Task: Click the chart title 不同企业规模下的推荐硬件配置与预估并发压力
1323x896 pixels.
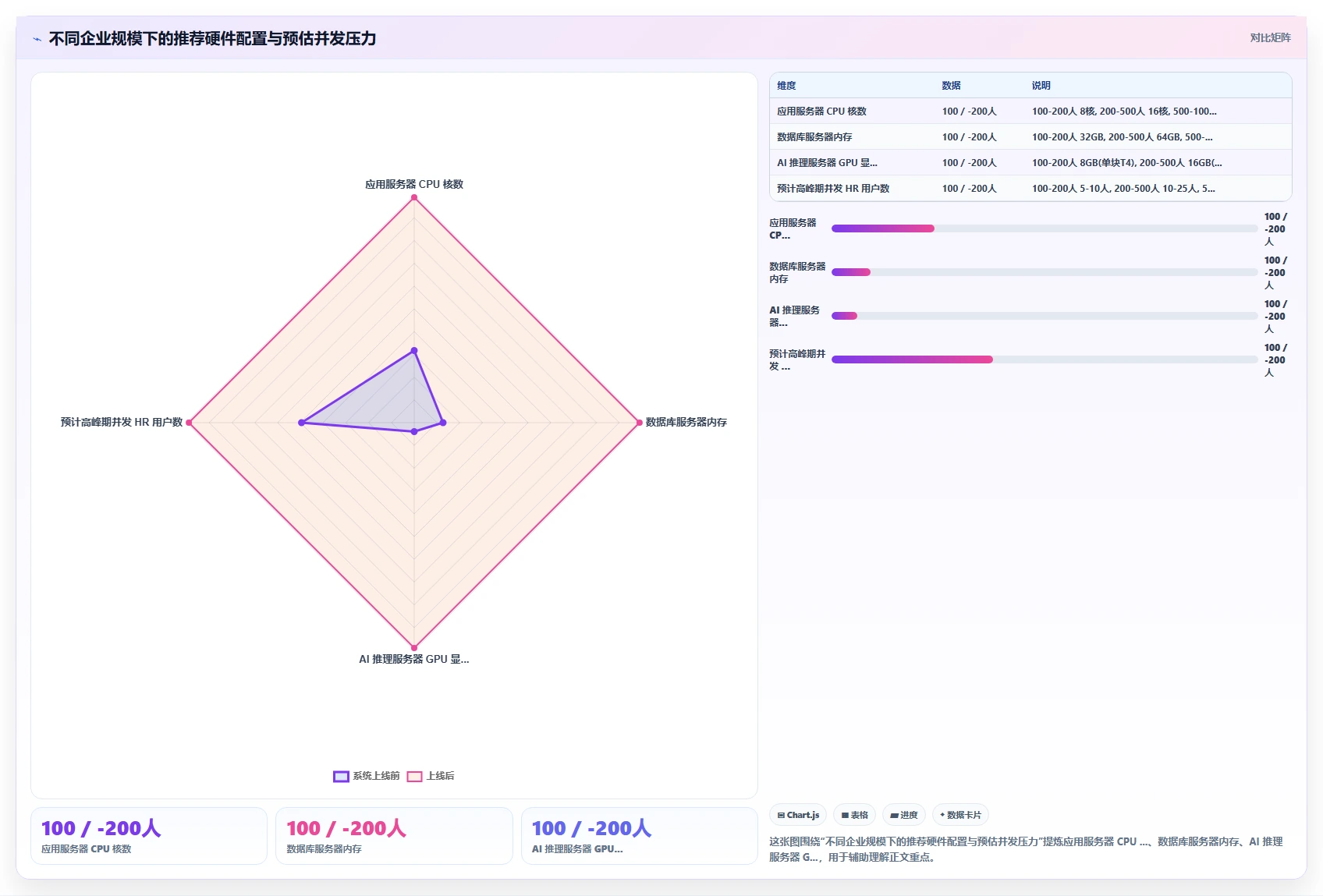Action: point(212,39)
